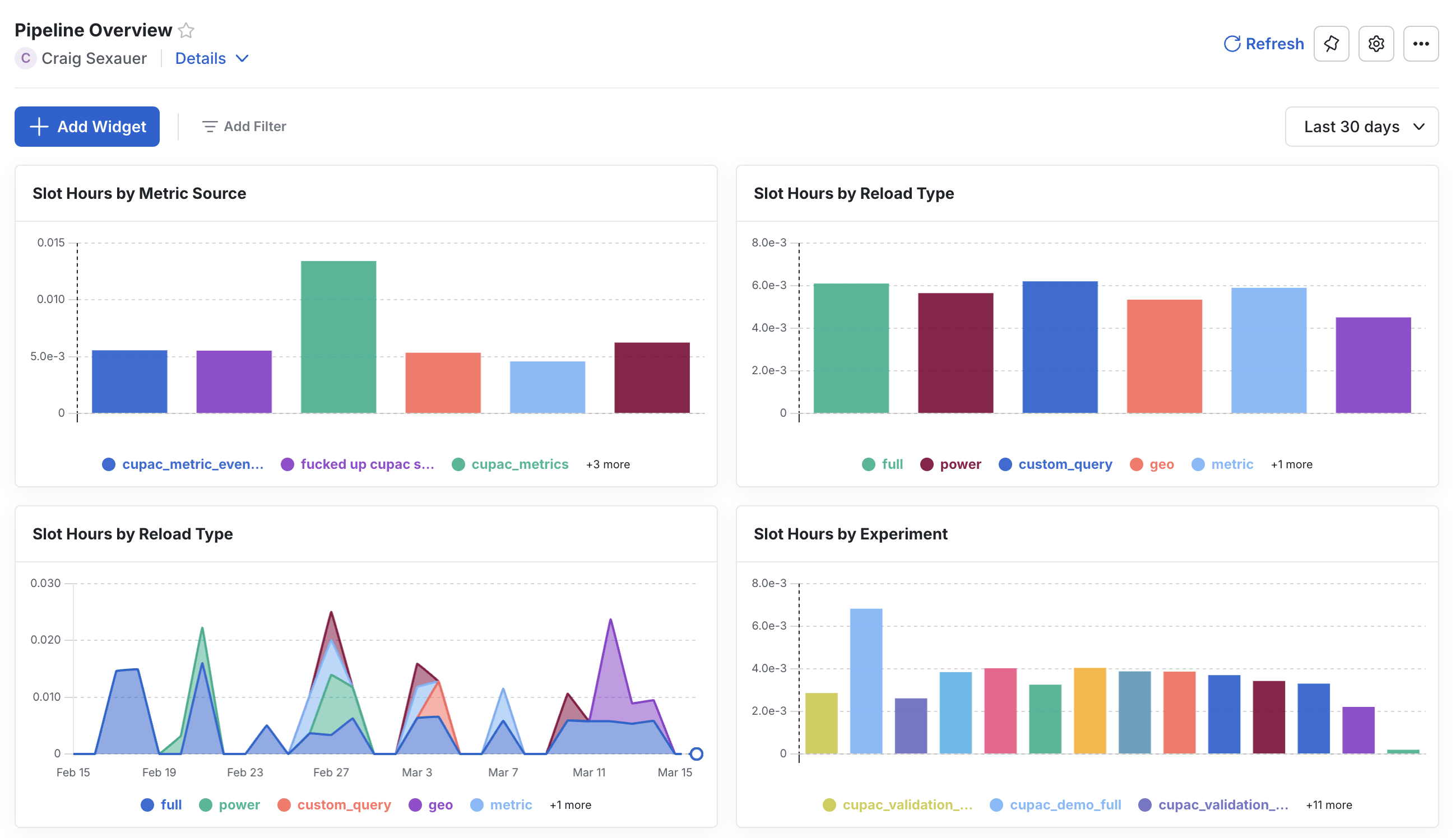Click the Add Filter funnel icon
Screen dimensions: 1456x838
point(209,126)
